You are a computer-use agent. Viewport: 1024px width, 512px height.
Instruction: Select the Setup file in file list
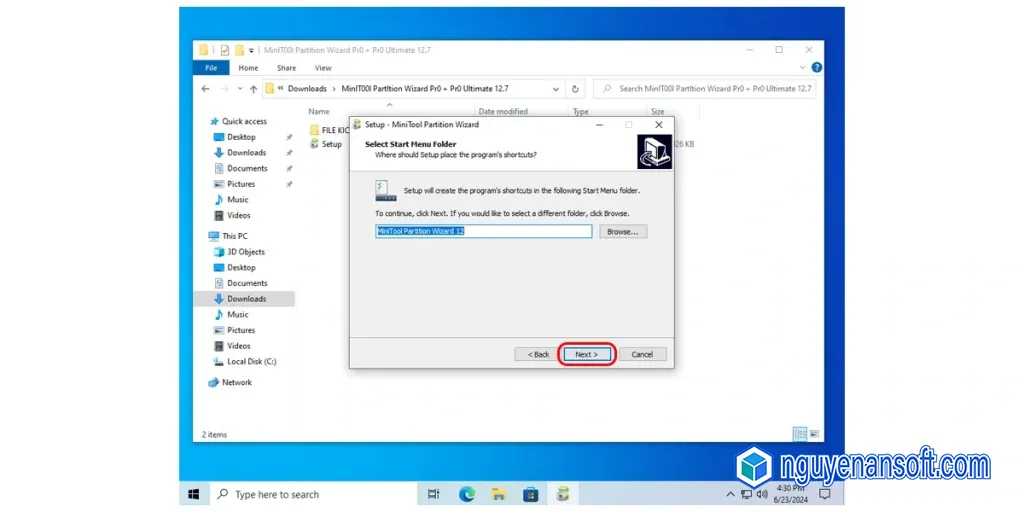click(326, 144)
